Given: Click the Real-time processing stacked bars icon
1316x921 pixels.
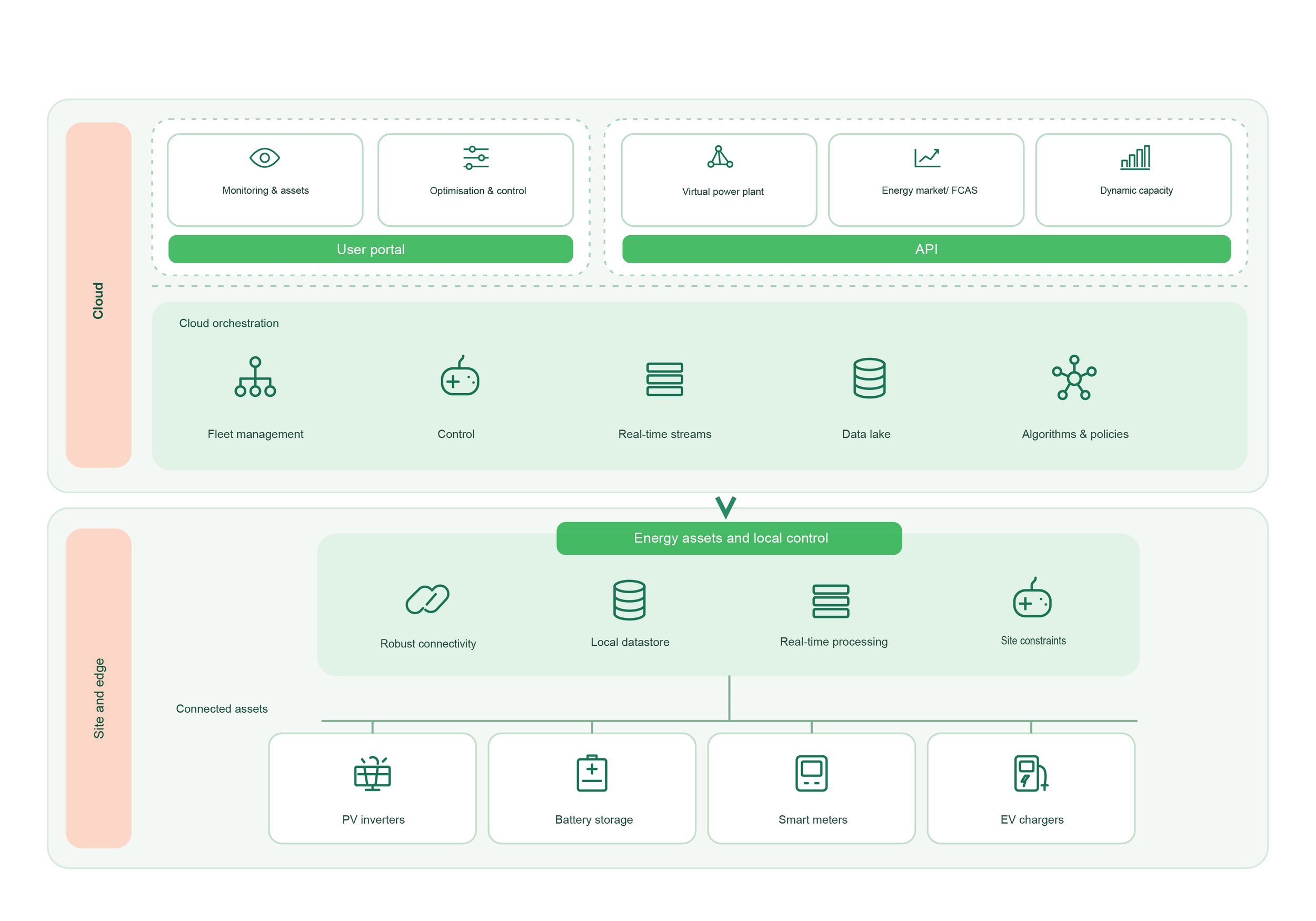Looking at the screenshot, I should click(x=831, y=601).
